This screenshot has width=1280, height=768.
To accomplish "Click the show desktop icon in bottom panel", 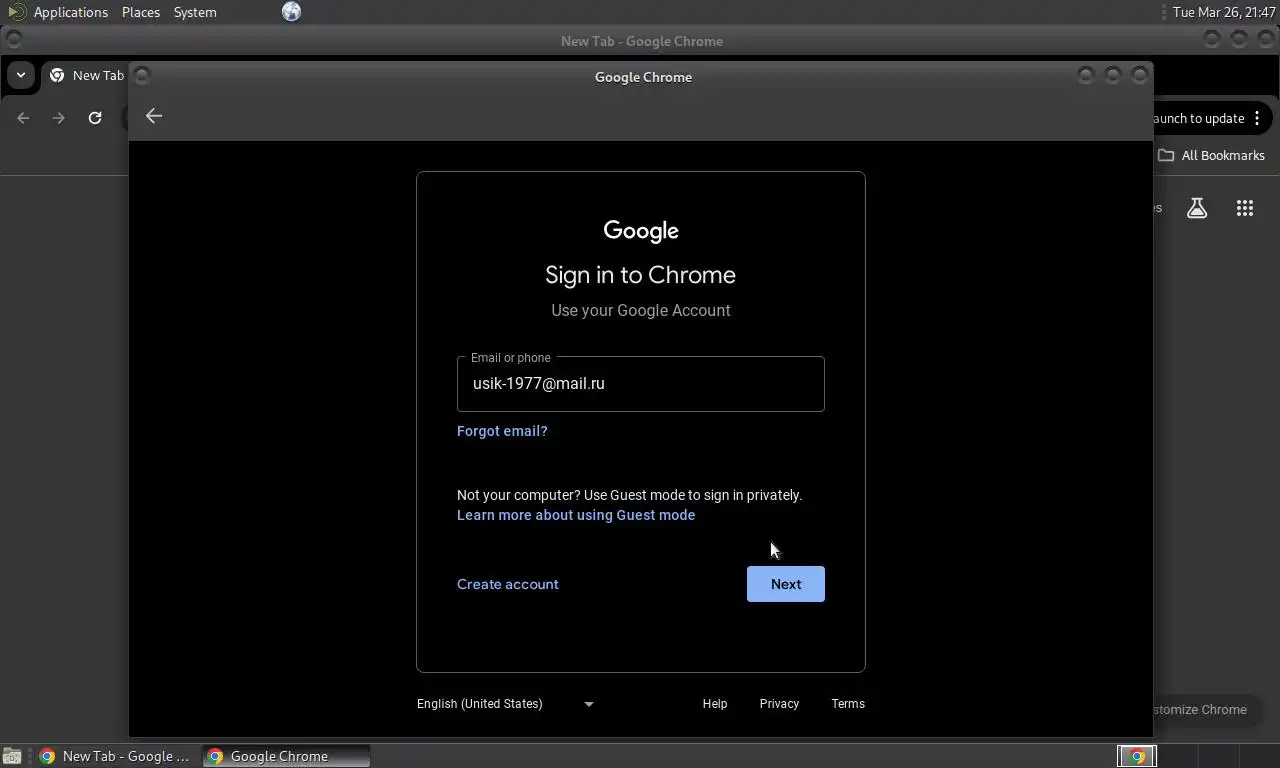I will pyautogui.click(x=11, y=756).
